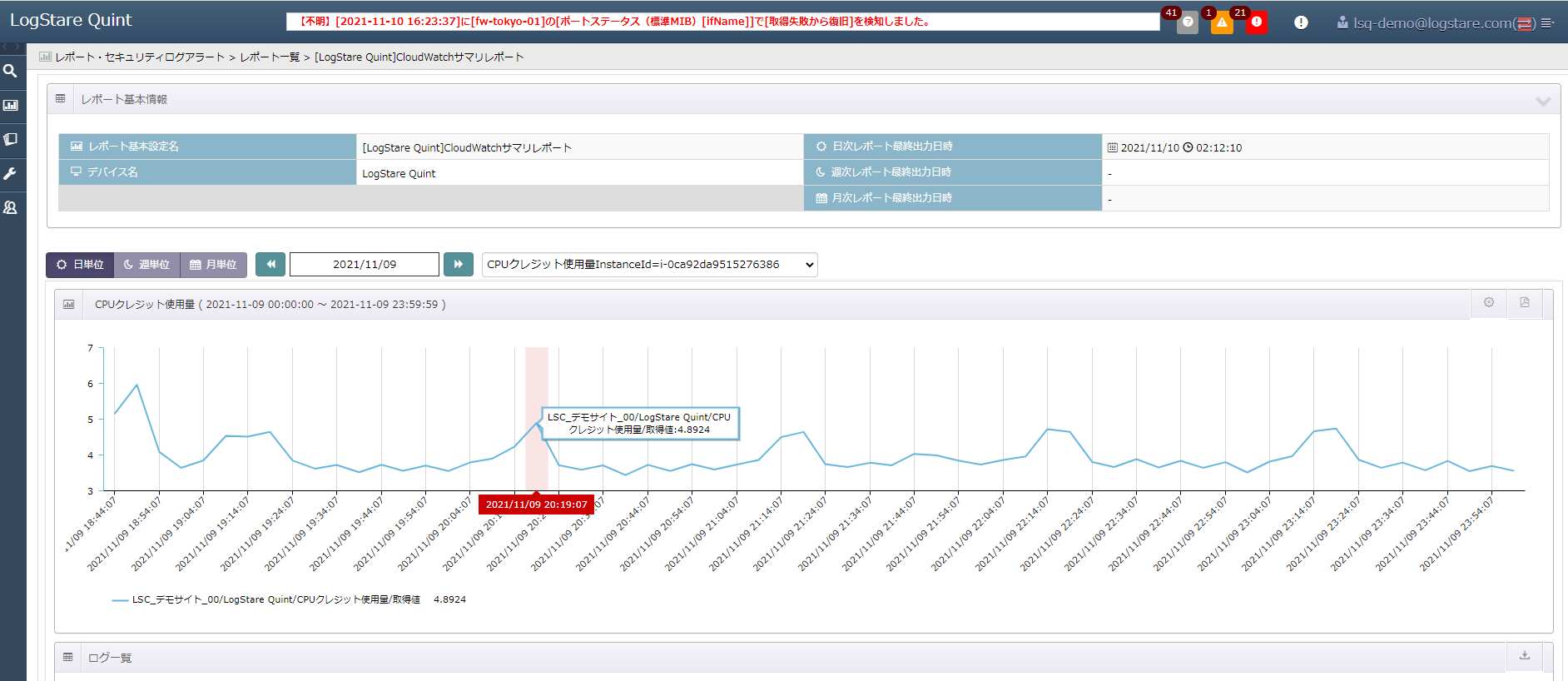This screenshot has height=681, width=1568.
Task: Open the chart reports icon in the sidebar
Action: click(11, 106)
